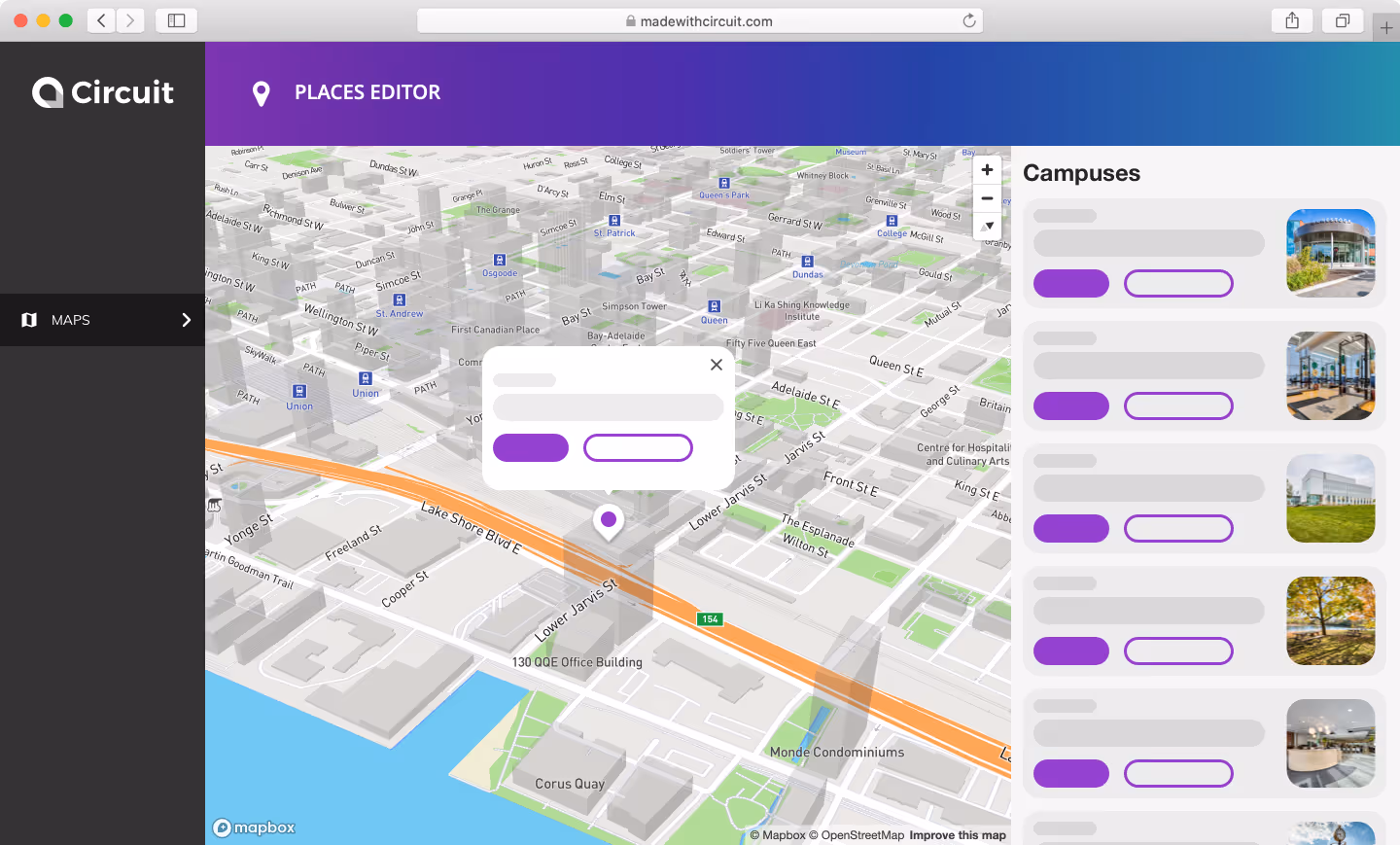Zoom in on the map with plus button
Viewport: 1400px width, 845px height.
pos(987,170)
